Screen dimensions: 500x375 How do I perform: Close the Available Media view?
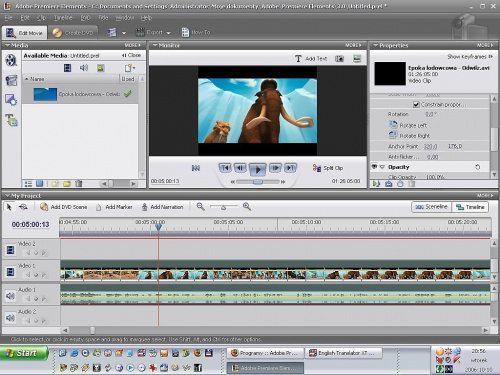(131, 55)
